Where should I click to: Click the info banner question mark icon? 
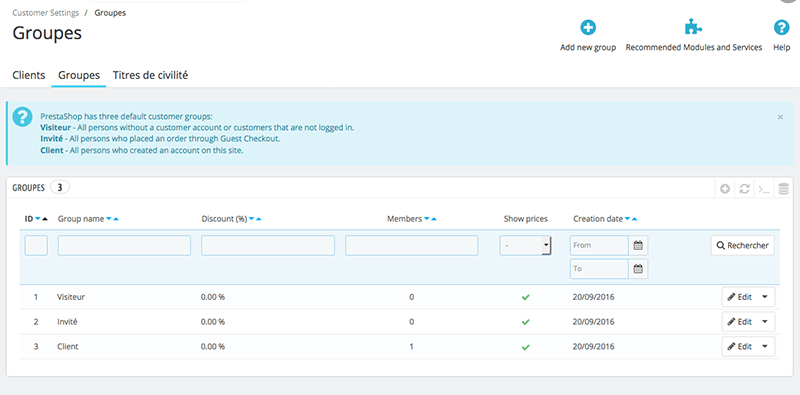point(22,117)
